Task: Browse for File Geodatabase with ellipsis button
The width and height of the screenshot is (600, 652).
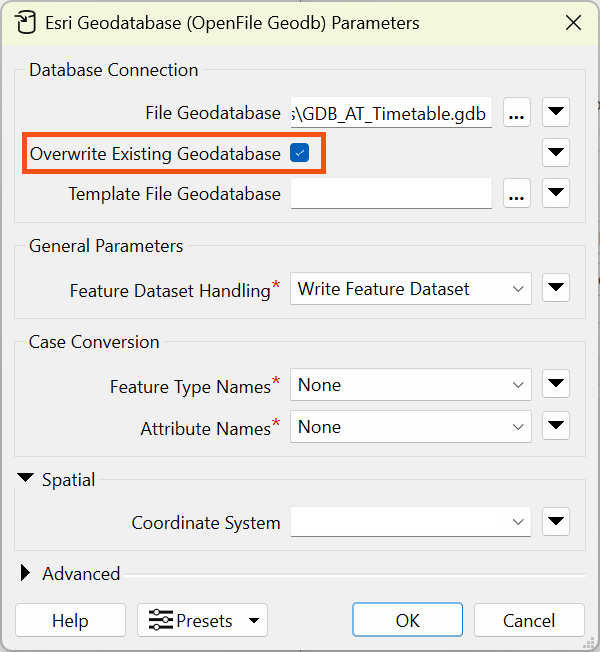Action: tap(516, 112)
